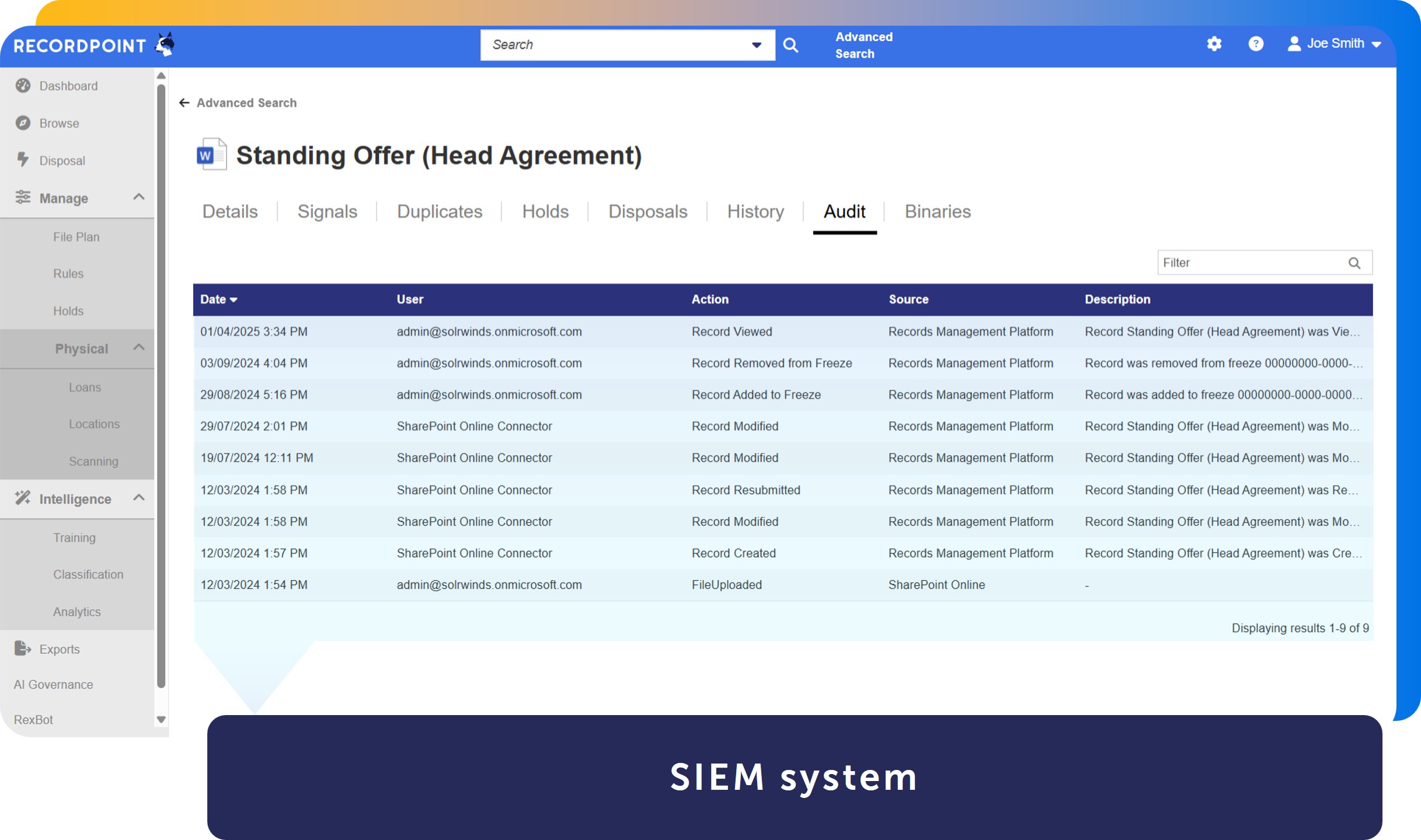This screenshot has width=1421, height=840.
Task: Click the Dashboard gauge icon
Action: point(23,86)
